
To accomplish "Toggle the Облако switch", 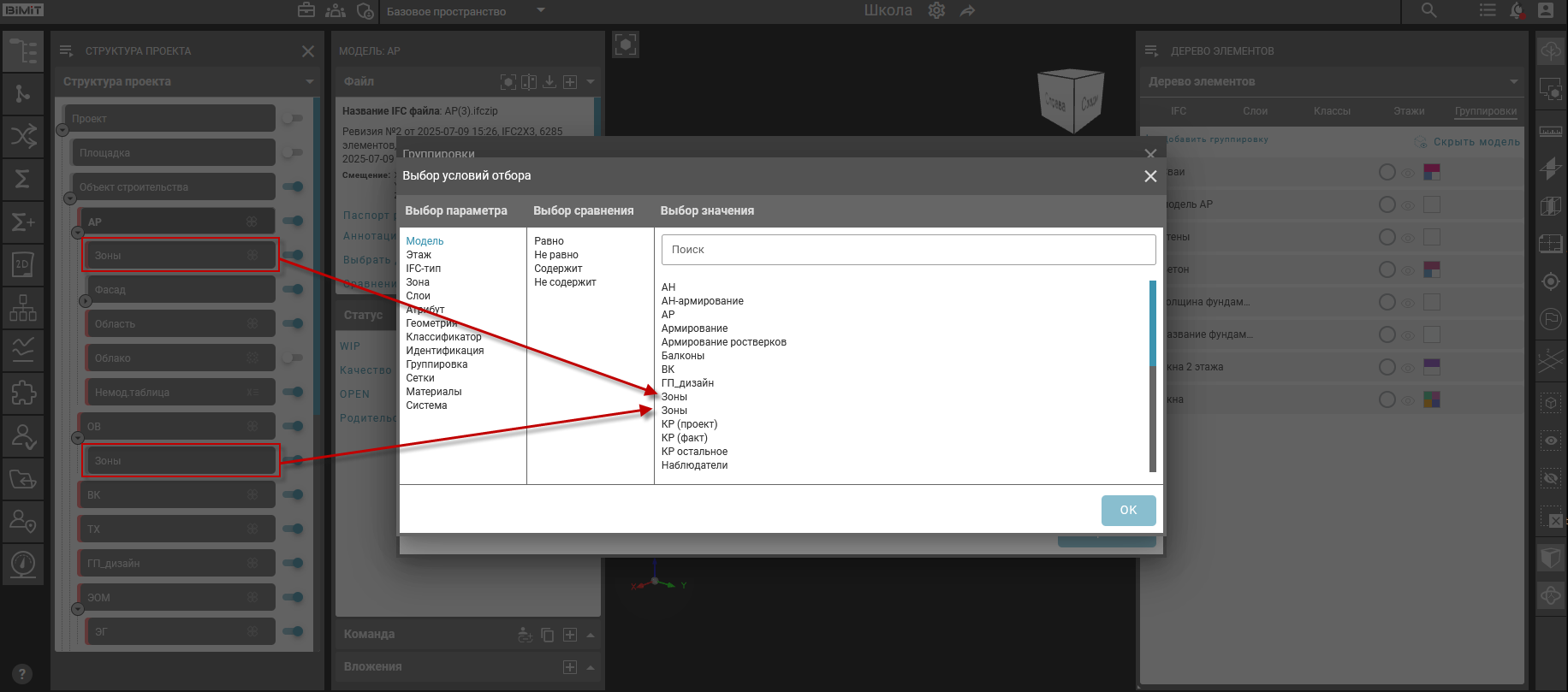I will point(294,358).
